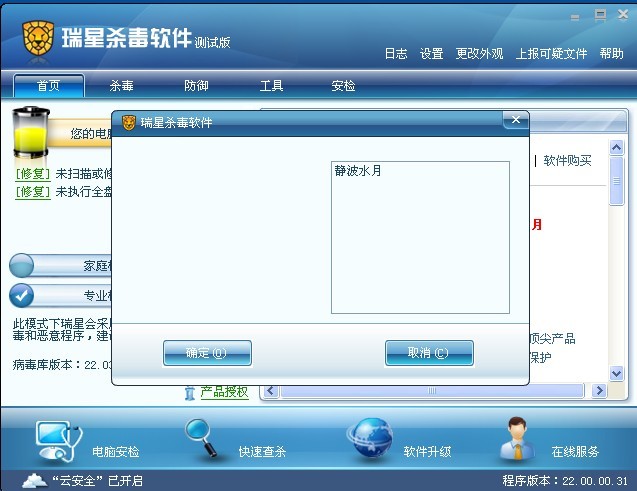Click the second [修复] link for full scan
The width and height of the screenshot is (637, 491).
pos(32,192)
